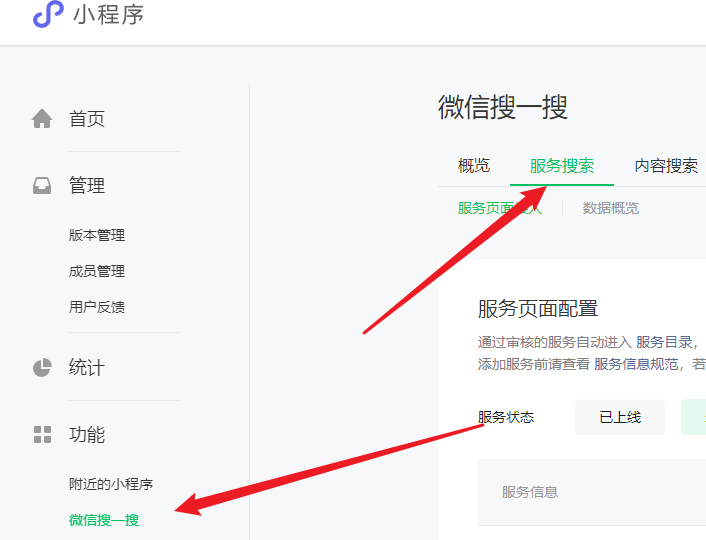
Task: Click the 服务页面配置 section heading
Action: click(538, 309)
